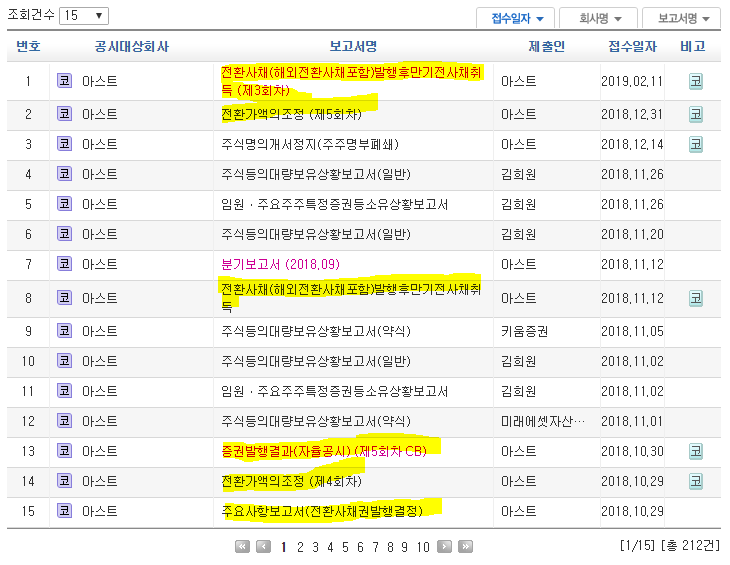Click purple 코 icon in row 8
The height and width of the screenshot is (565, 730).
click(x=64, y=298)
